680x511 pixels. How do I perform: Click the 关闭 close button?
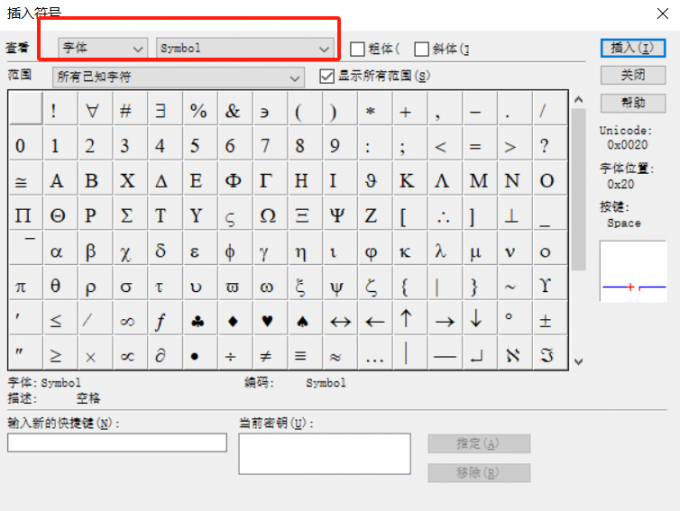[632, 75]
